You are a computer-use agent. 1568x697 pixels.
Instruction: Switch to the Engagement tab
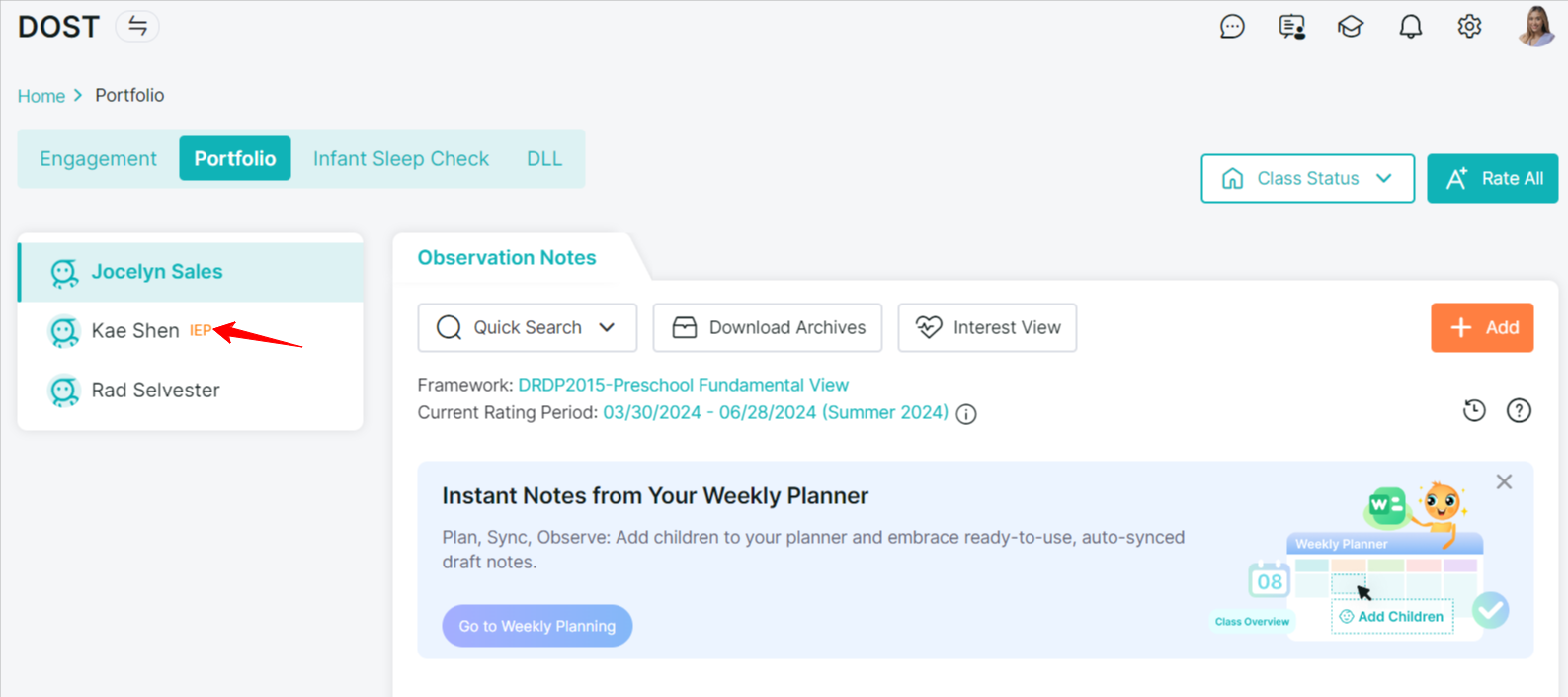pos(98,159)
